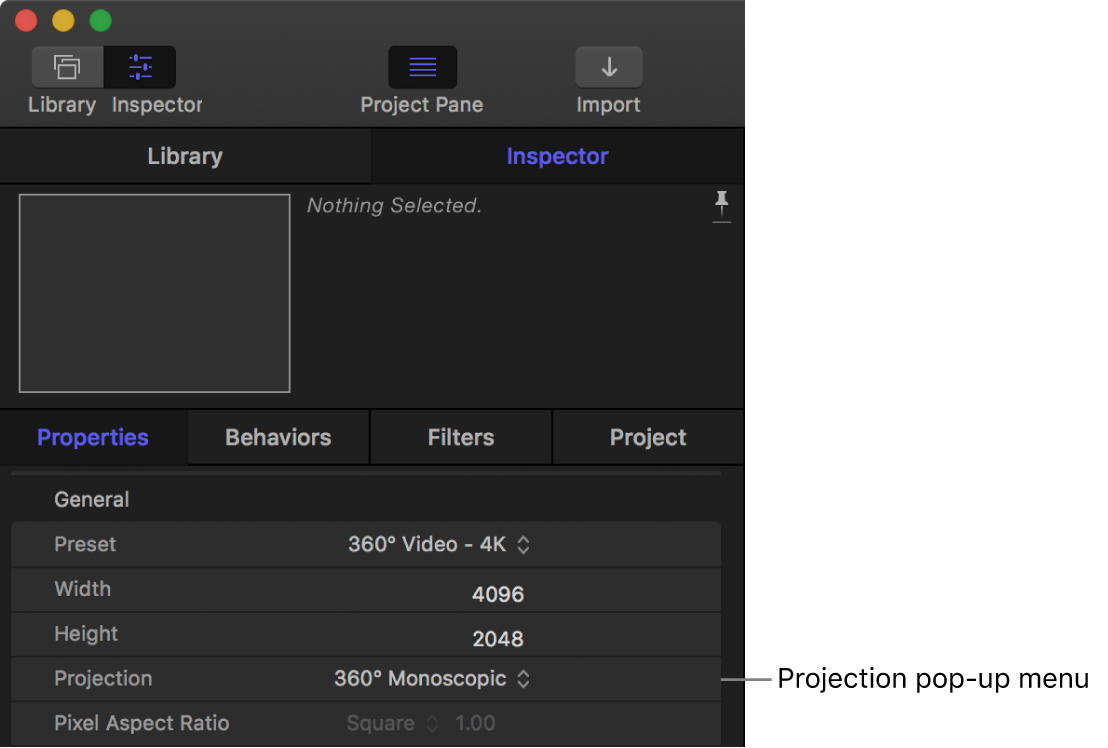Select the Properties tab

(x=92, y=437)
